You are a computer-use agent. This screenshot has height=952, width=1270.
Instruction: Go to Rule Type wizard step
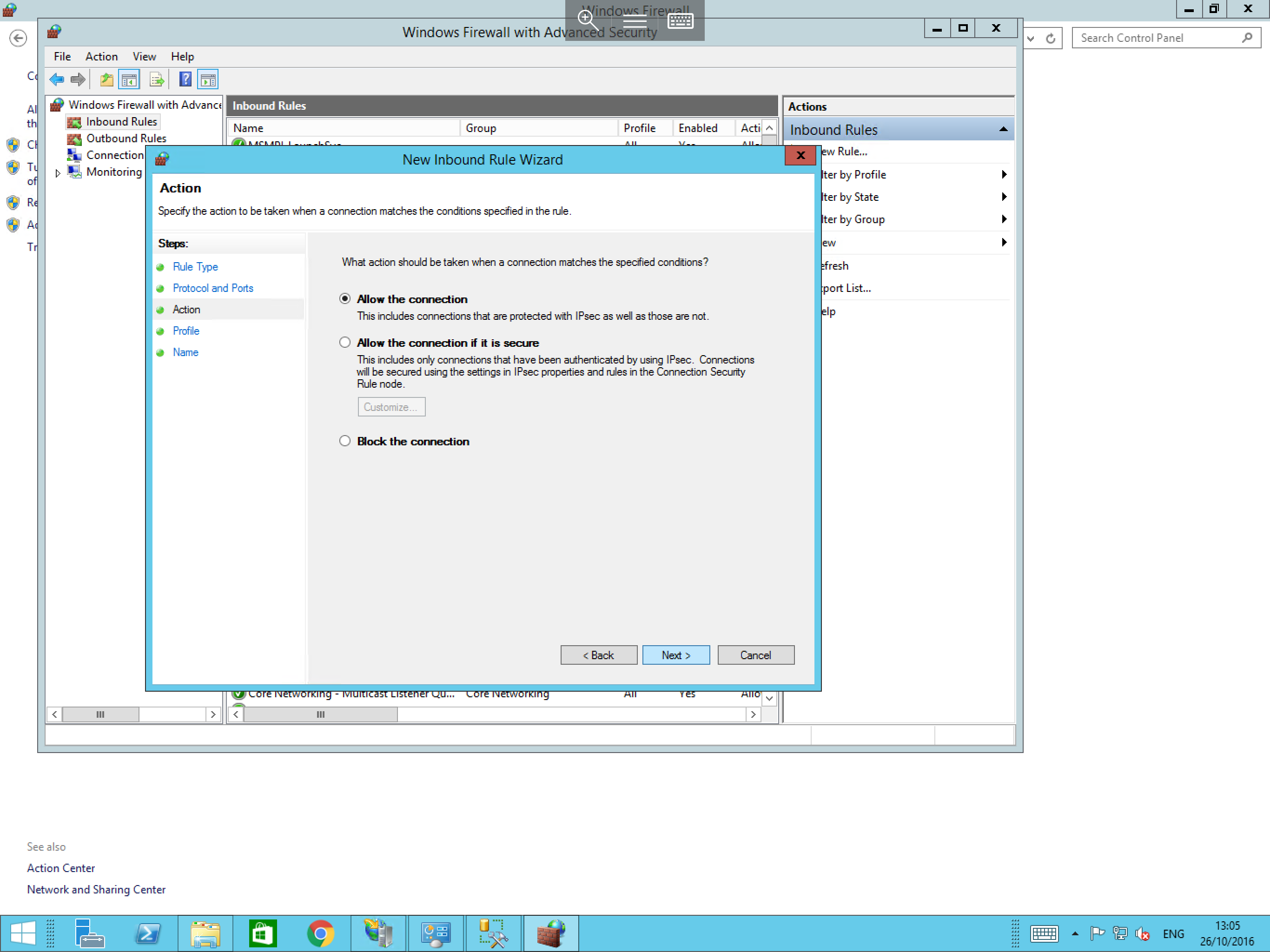tap(195, 266)
